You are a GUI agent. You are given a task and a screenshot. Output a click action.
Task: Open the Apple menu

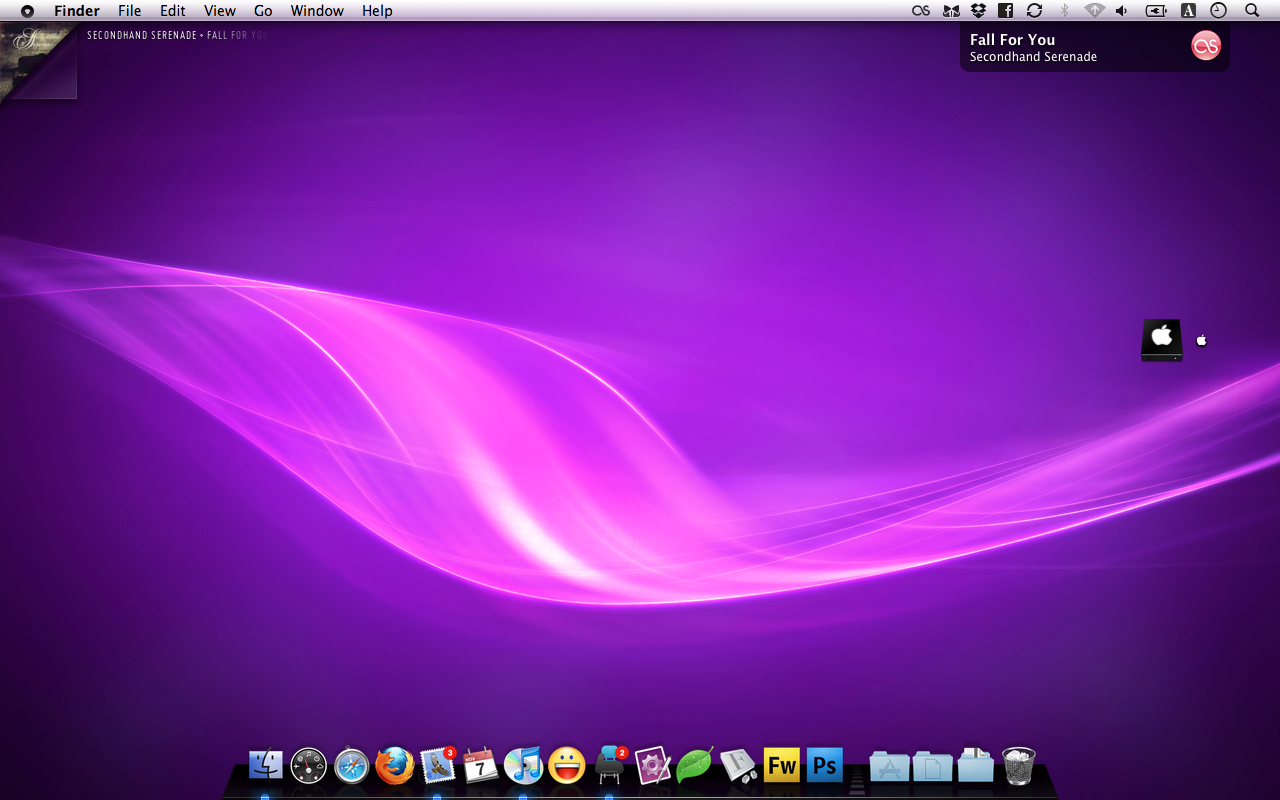click(x=27, y=11)
